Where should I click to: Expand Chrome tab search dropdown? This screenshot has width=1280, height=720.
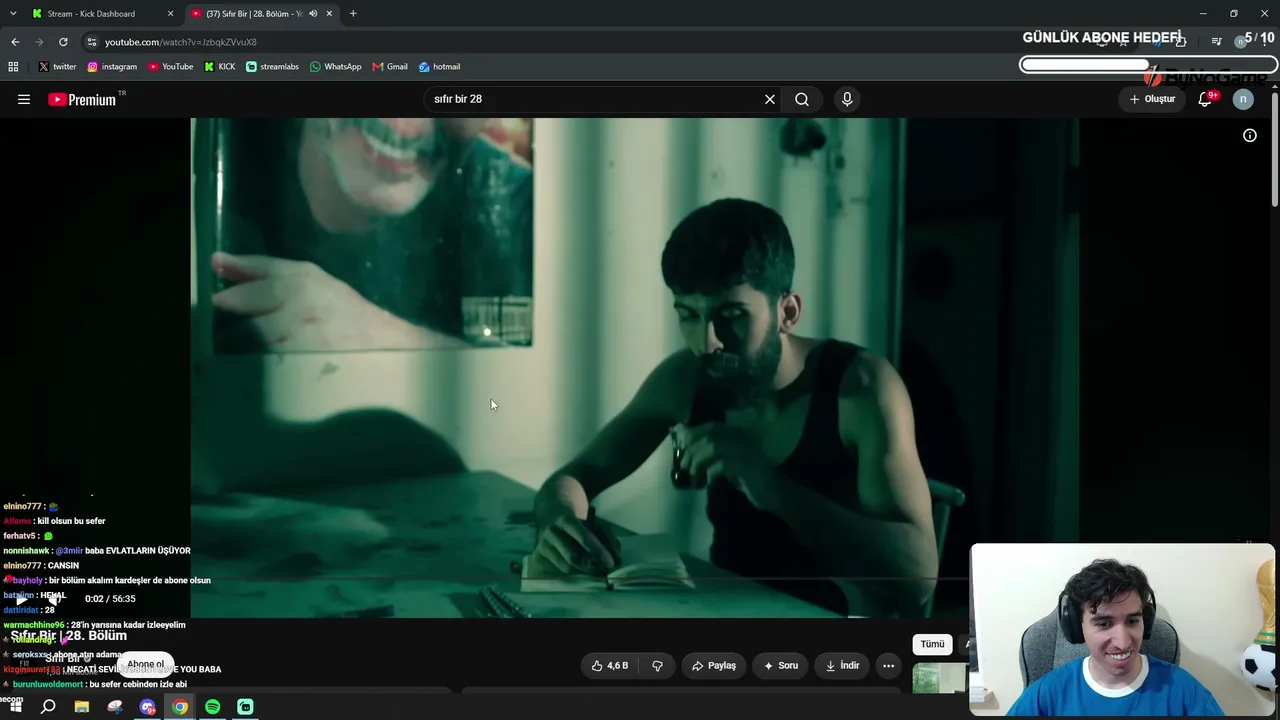13,14
